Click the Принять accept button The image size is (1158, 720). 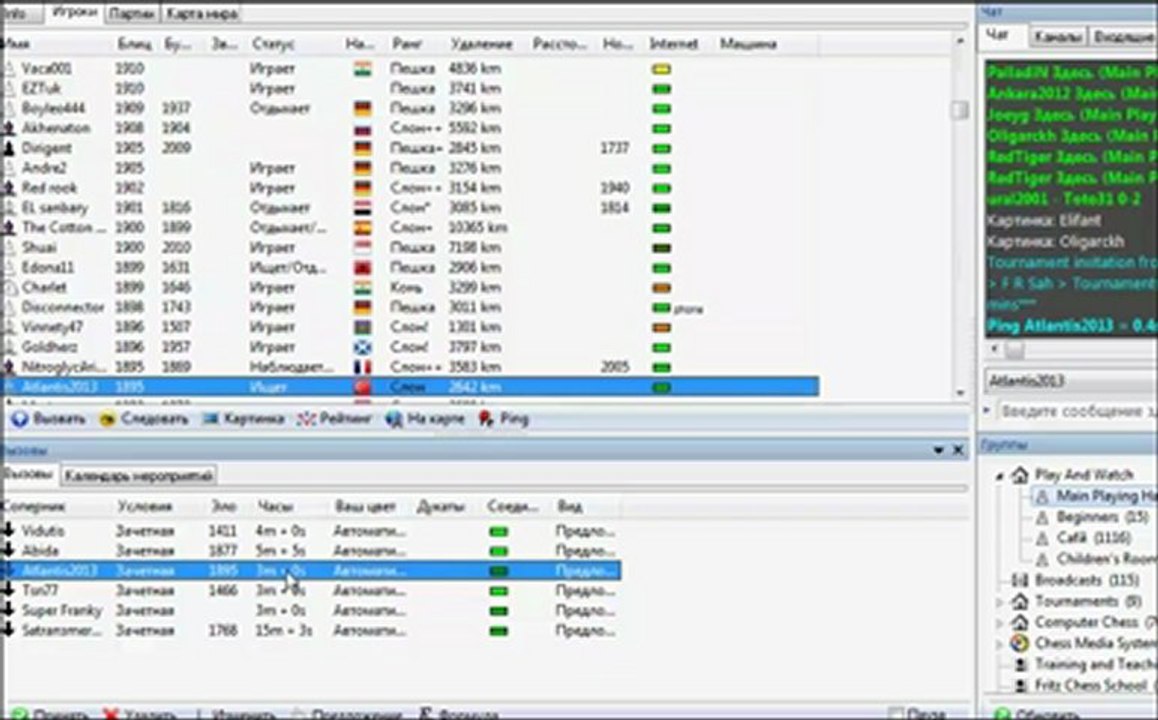coord(50,714)
